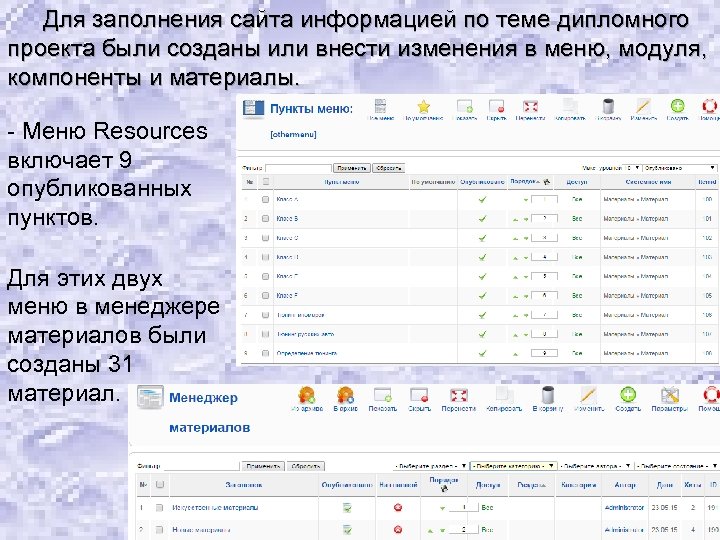Click Скрыть icon in Пункты меню toolbar
The height and width of the screenshot is (540, 720).
(x=496, y=107)
